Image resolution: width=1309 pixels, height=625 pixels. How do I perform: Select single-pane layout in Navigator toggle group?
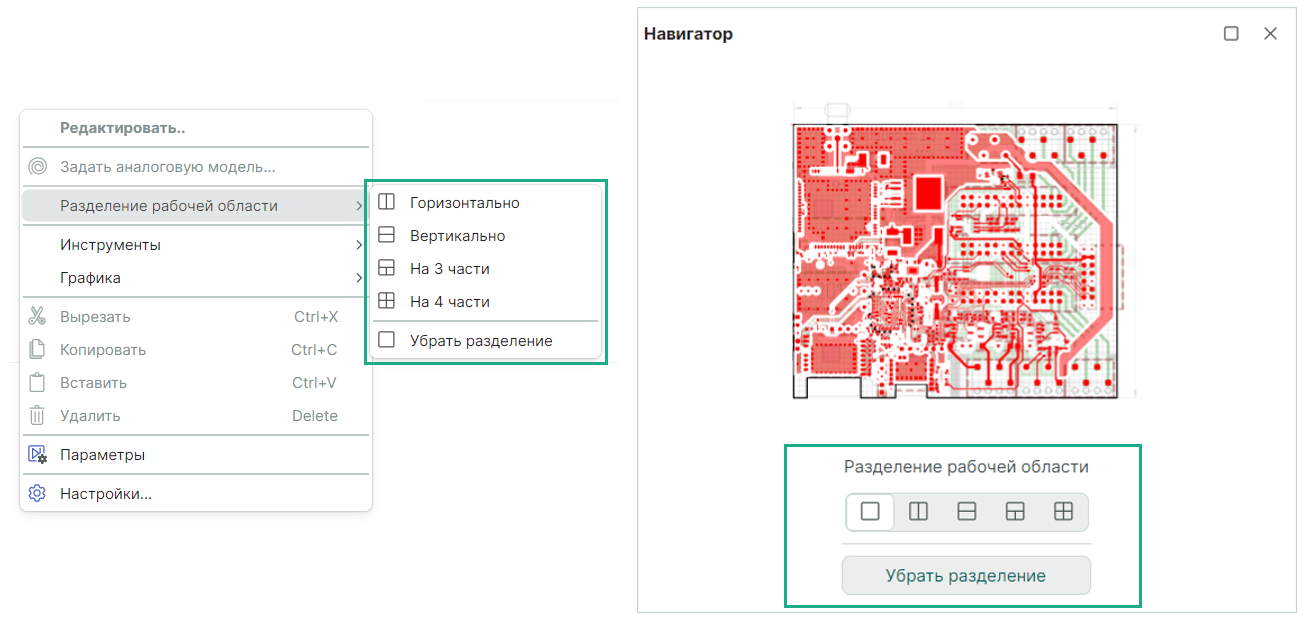click(870, 512)
